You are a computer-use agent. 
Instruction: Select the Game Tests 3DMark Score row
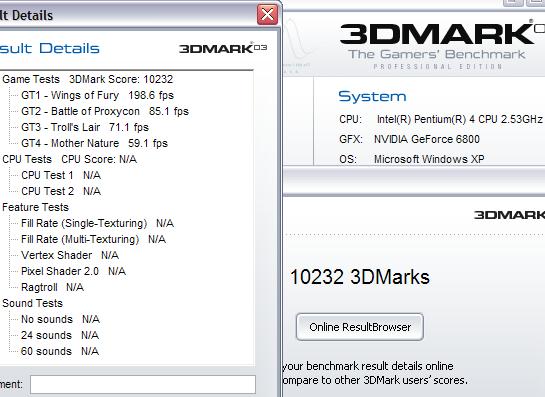[x=88, y=79]
